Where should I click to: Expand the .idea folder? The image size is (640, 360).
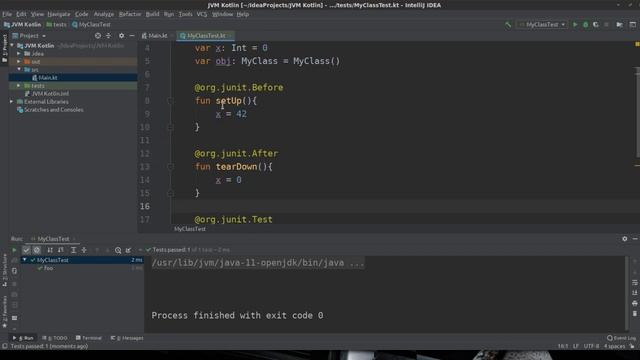19,53
